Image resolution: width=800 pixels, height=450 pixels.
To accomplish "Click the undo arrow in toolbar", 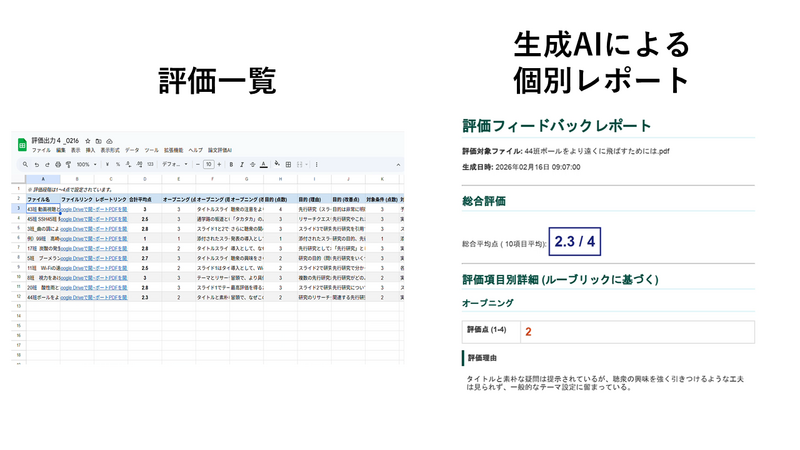I will [x=36, y=164].
